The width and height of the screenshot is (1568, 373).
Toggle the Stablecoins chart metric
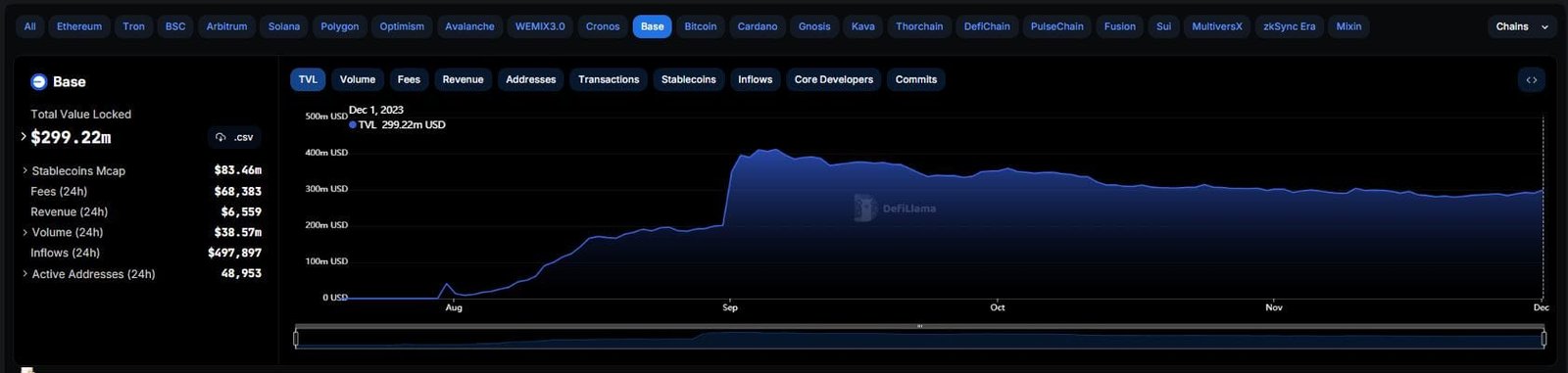(689, 79)
